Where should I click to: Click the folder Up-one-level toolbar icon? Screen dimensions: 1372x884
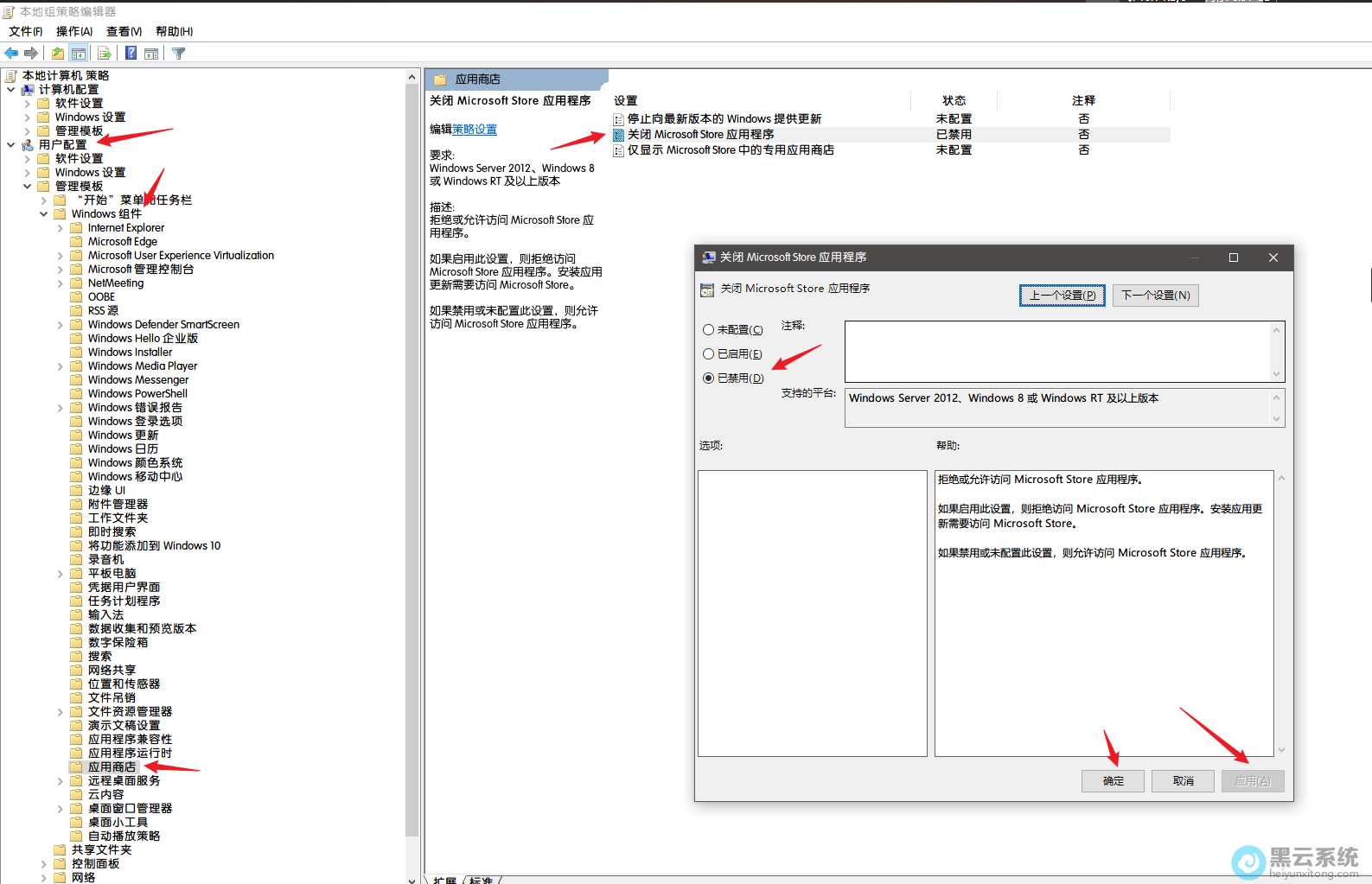point(58,54)
